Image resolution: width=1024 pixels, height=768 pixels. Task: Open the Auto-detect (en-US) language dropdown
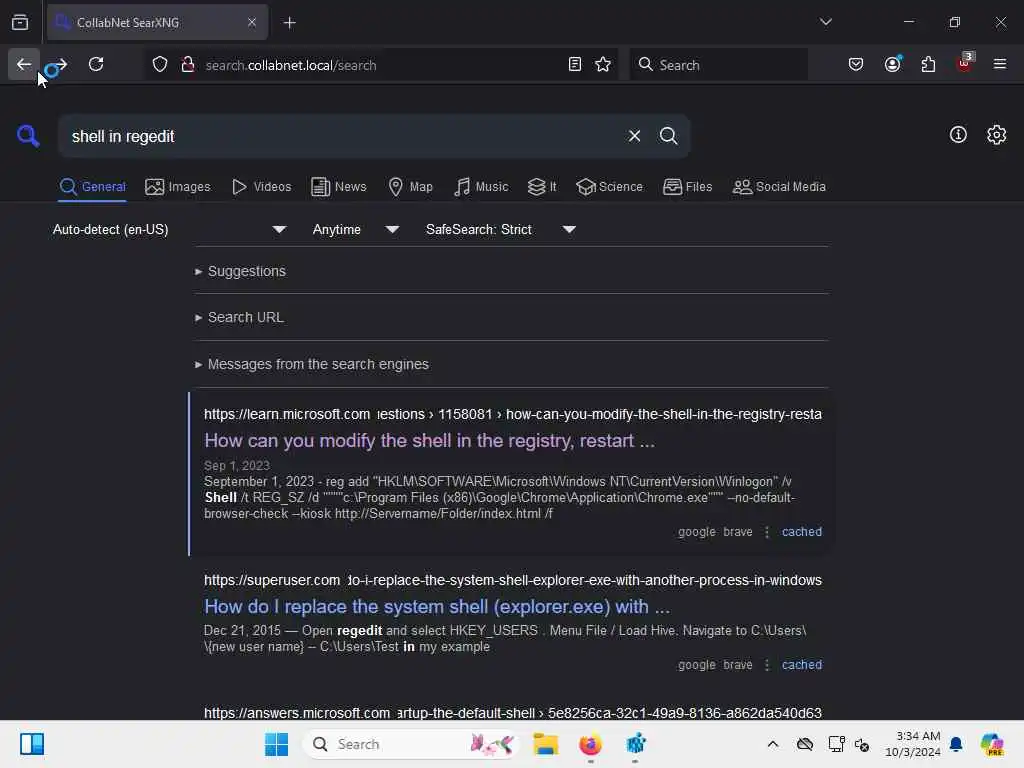169,230
